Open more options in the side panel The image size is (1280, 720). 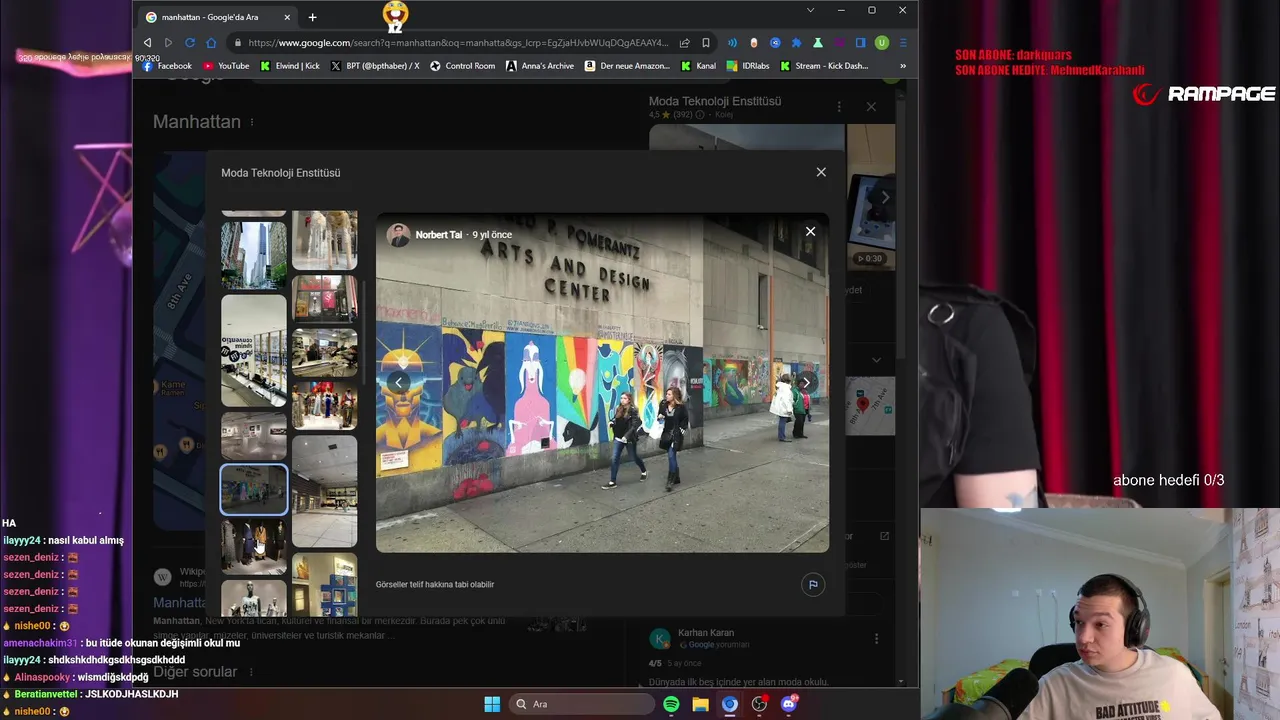coord(839,106)
